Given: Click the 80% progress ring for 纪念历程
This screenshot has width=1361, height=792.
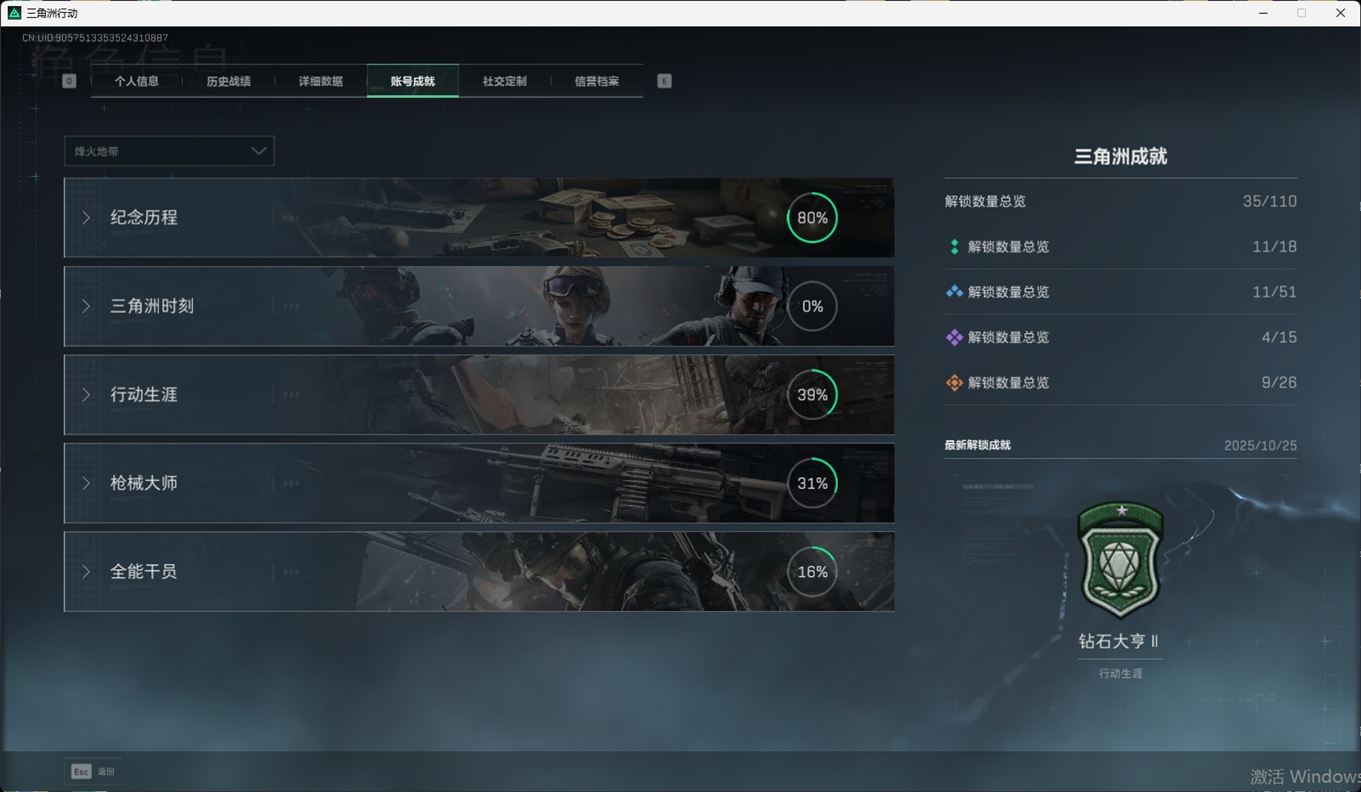Looking at the screenshot, I should 812,218.
